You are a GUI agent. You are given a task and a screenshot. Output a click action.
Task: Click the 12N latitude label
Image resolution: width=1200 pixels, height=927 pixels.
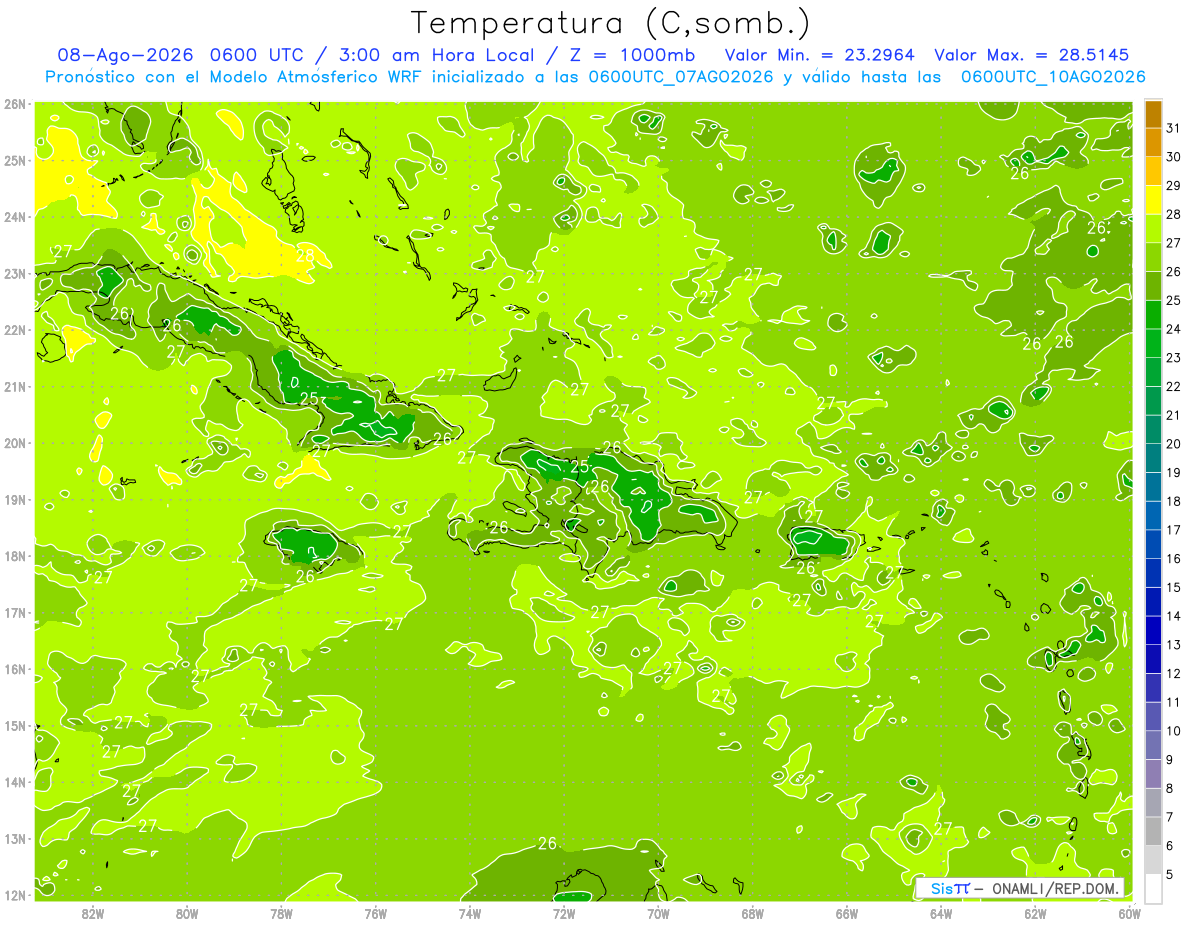[x=15, y=895]
